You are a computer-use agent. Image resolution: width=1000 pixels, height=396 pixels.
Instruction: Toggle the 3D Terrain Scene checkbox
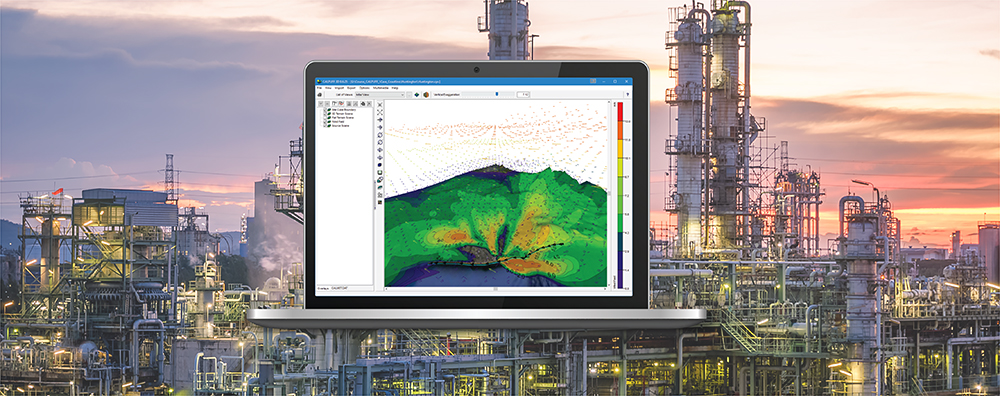[325, 114]
